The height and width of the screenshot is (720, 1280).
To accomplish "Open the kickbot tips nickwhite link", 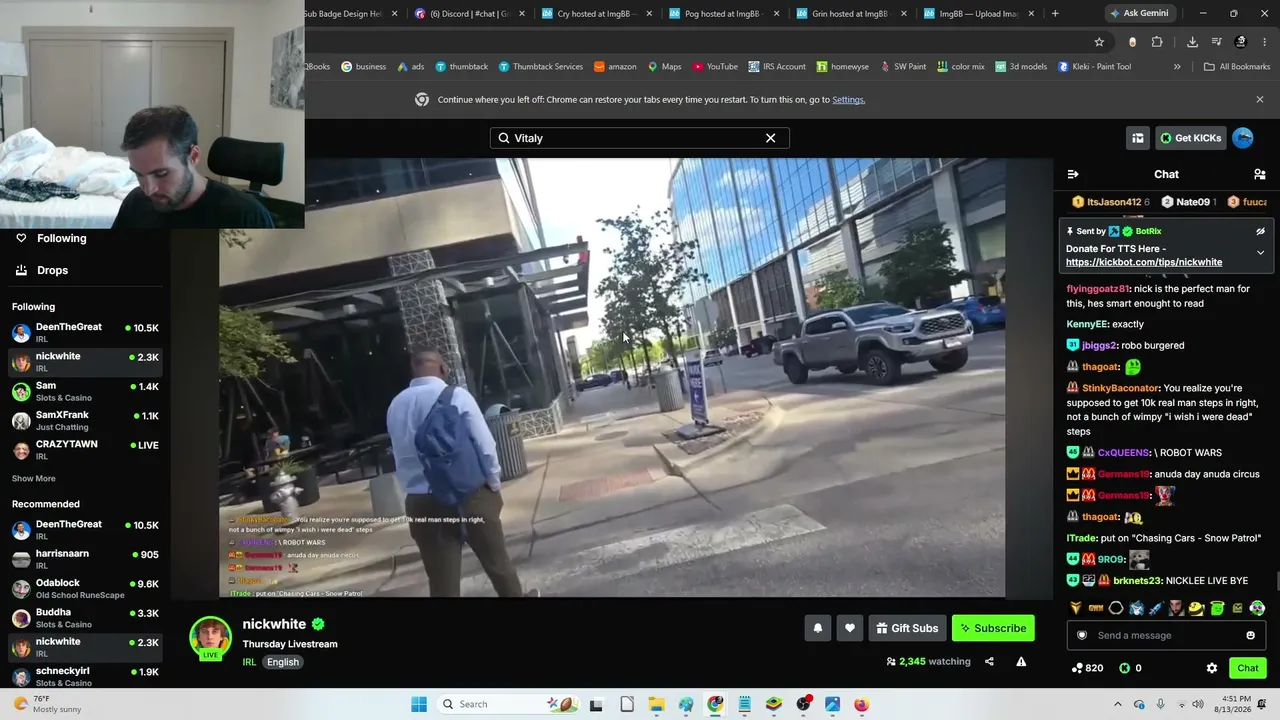I will click(x=1144, y=262).
